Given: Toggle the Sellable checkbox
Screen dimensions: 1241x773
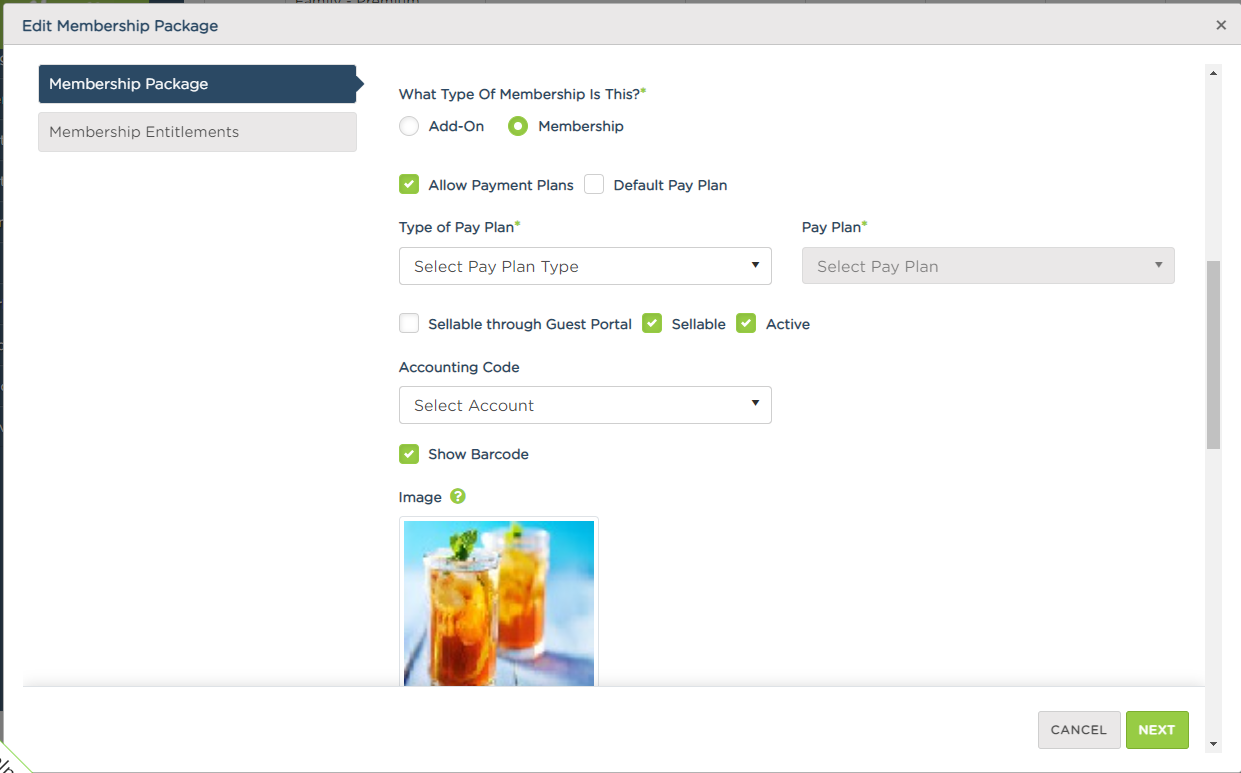Looking at the screenshot, I should coord(652,323).
